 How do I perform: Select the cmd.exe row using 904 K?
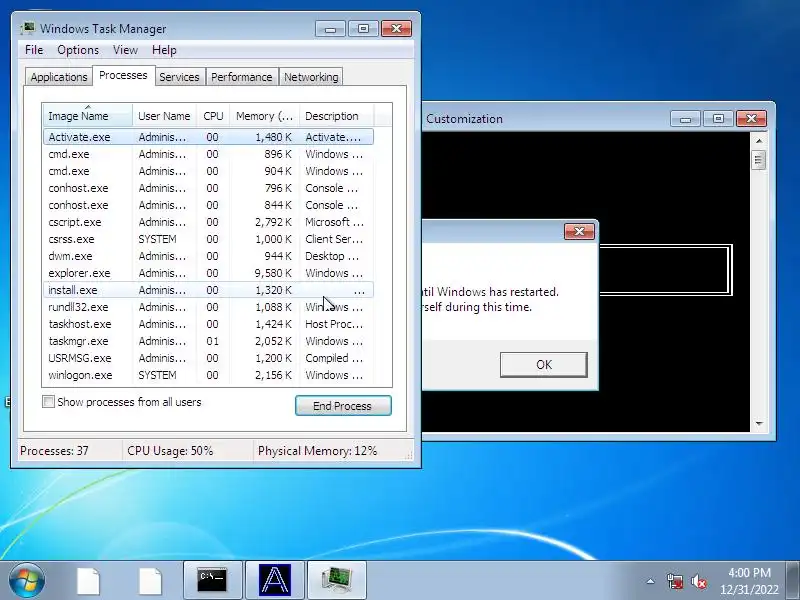click(209, 171)
